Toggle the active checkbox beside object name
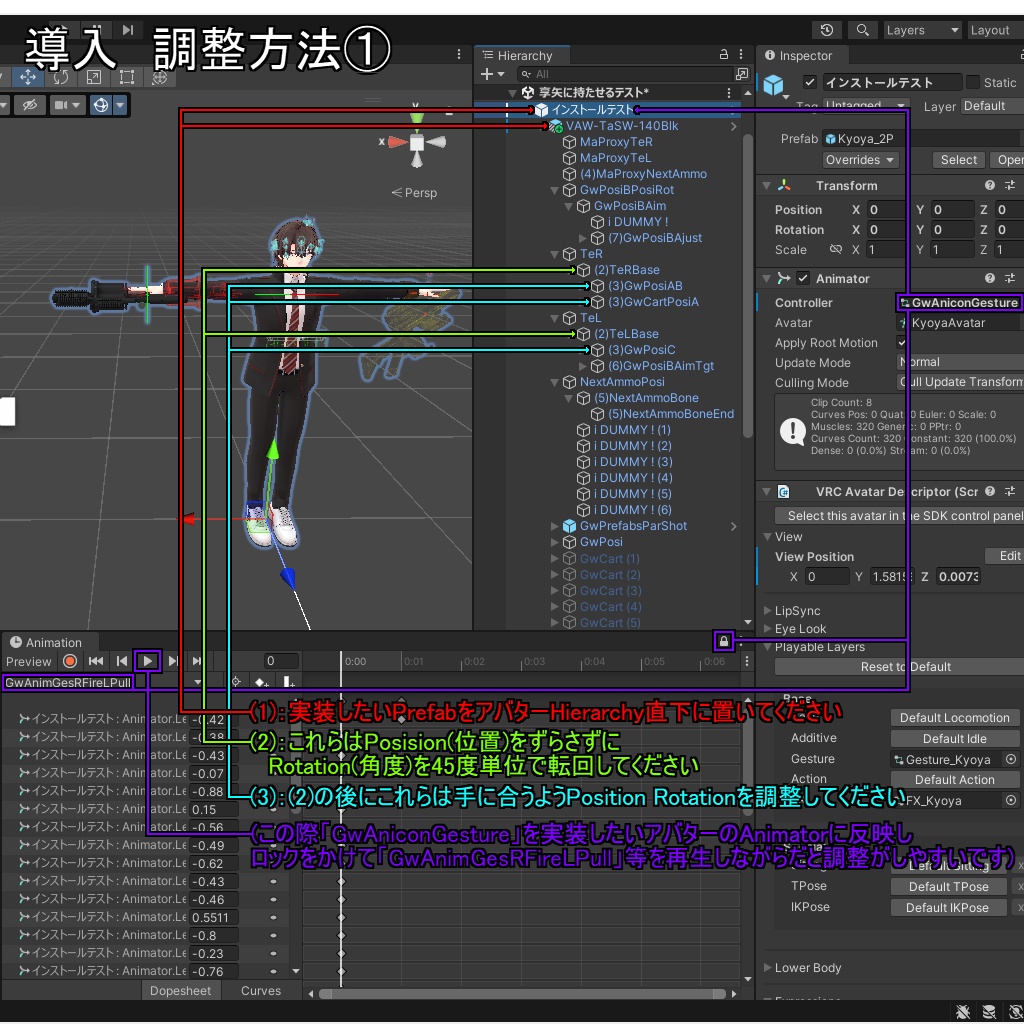1024x1024 pixels. pos(810,82)
